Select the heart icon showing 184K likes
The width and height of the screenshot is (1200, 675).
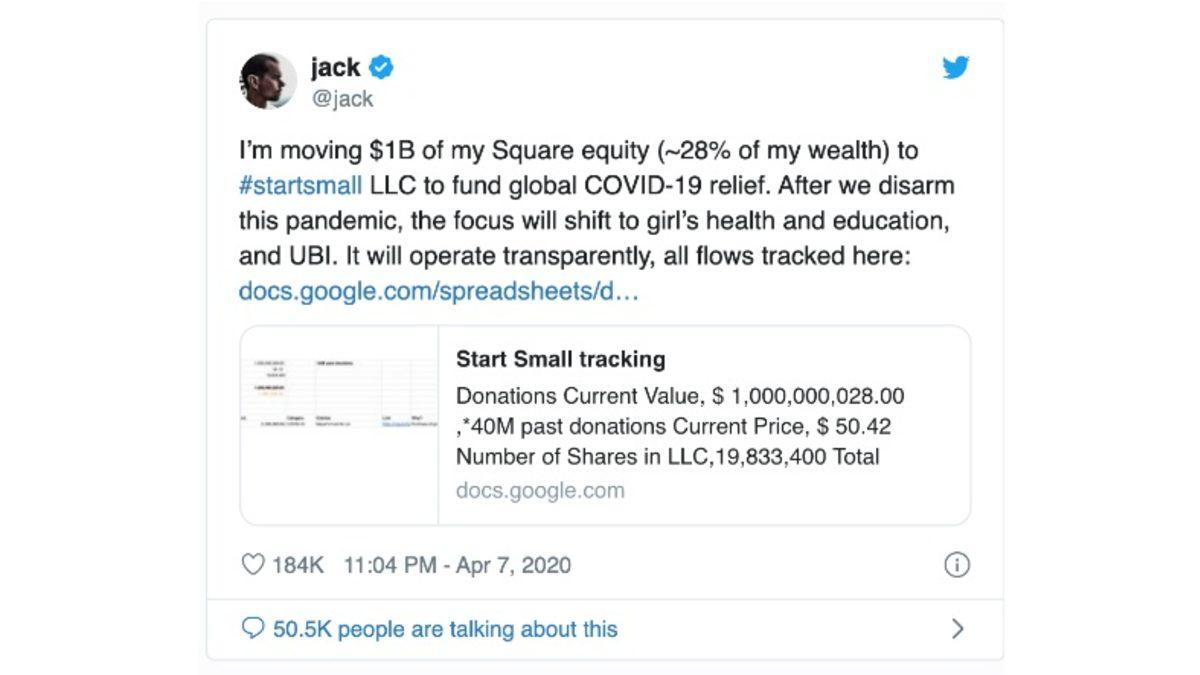(251, 564)
